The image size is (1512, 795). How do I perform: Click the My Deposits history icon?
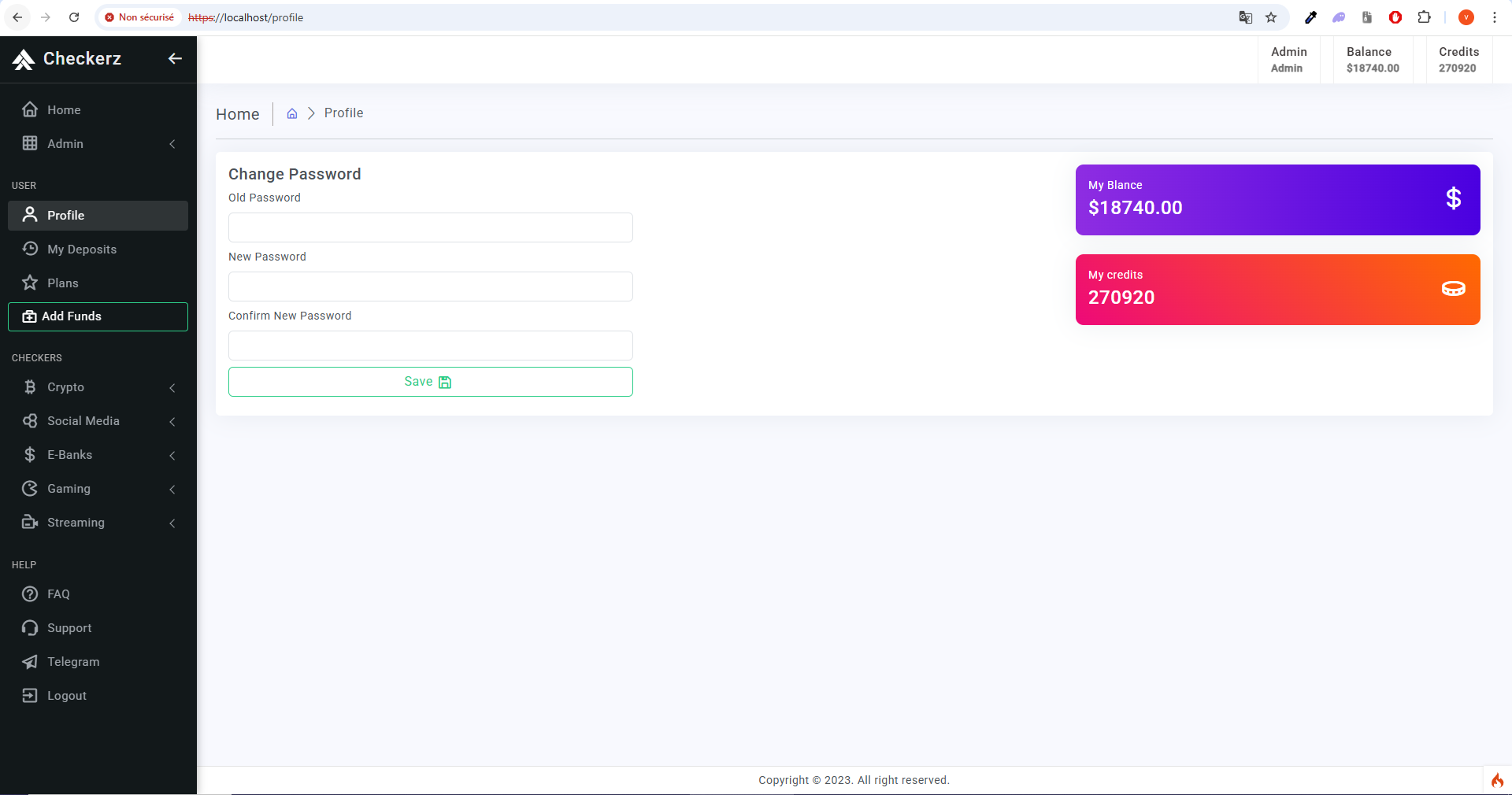tap(30, 249)
